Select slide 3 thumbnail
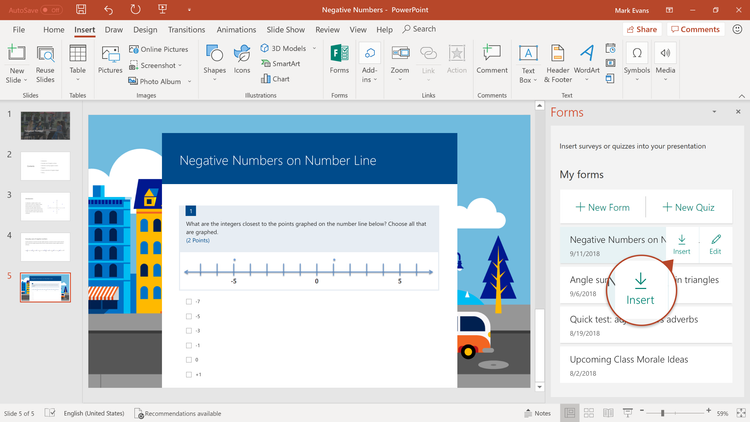Screen dimensions: 750x422 (45, 206)
